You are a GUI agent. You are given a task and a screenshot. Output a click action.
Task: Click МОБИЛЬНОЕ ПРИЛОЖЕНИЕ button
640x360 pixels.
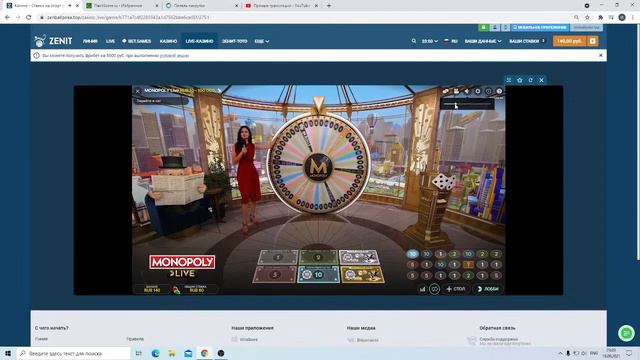540,27
